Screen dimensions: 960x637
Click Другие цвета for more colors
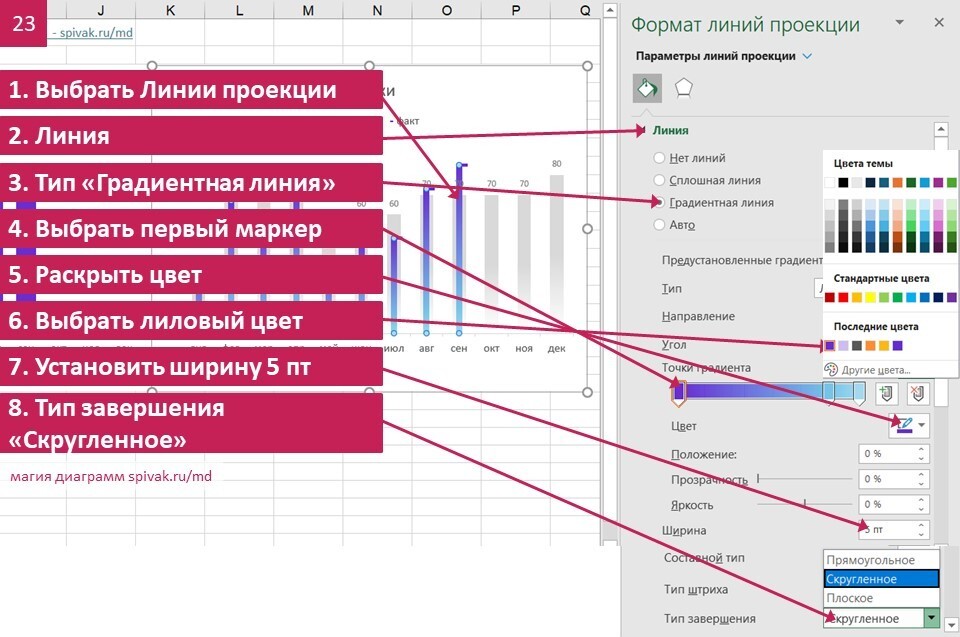tap(878, 369)
